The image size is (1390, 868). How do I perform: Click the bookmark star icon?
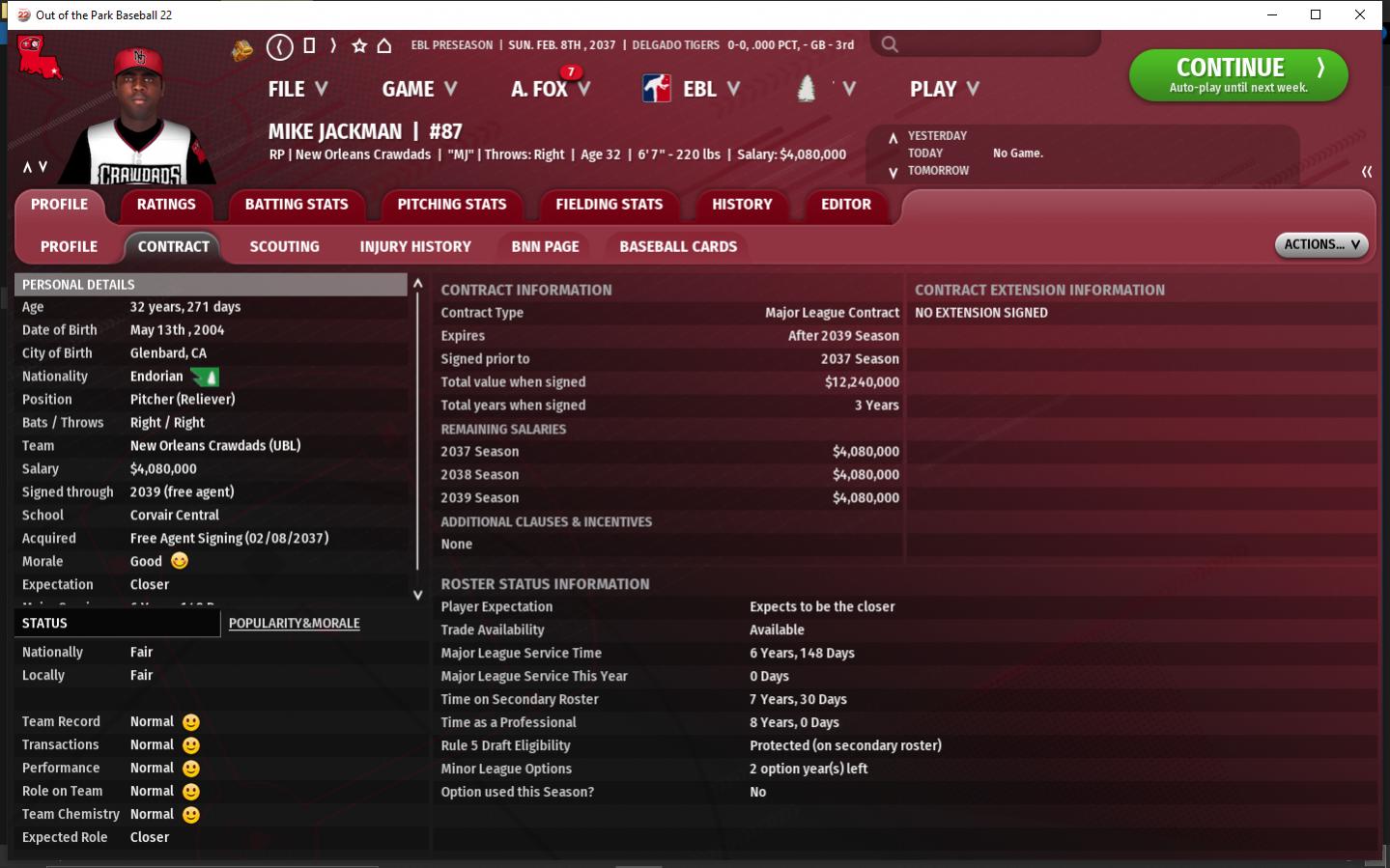coord(359,45)
